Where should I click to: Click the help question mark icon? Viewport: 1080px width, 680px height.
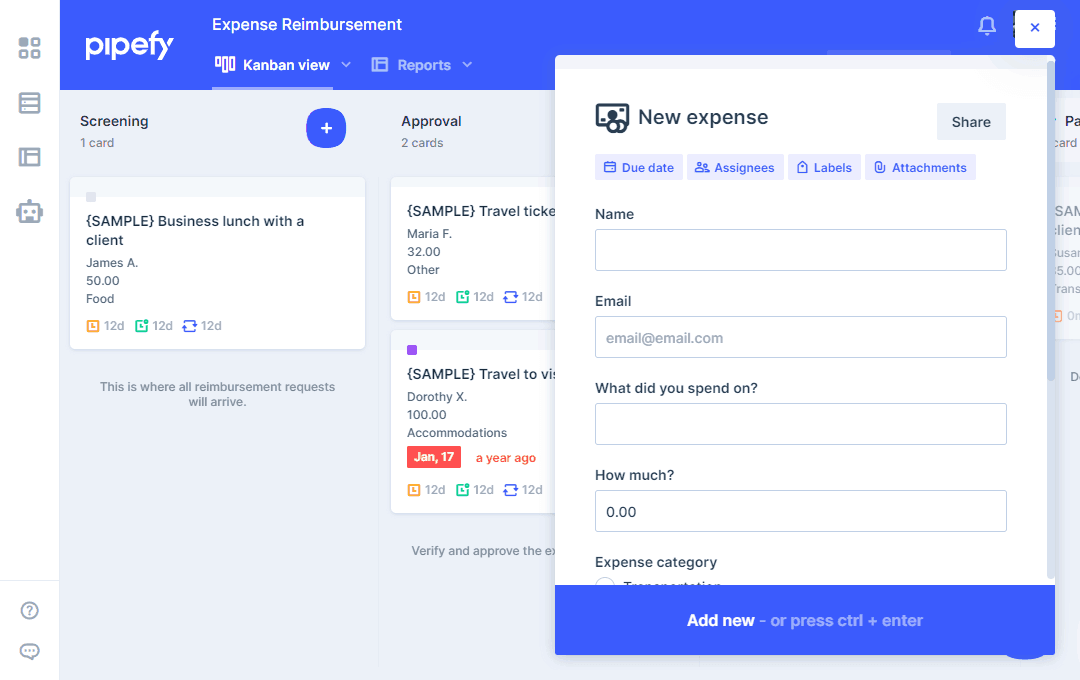click(x=30, y=611)
